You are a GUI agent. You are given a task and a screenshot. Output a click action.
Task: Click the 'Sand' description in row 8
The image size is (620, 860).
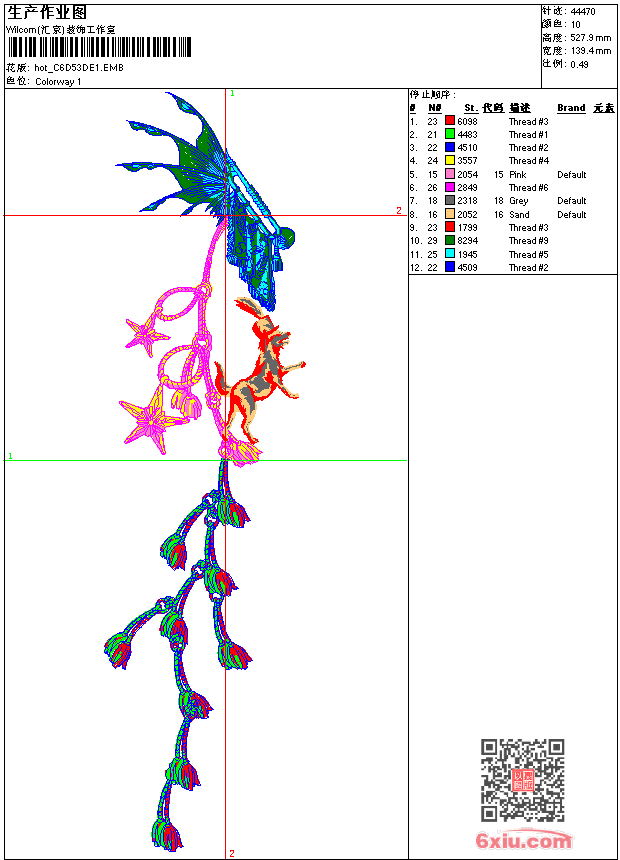519,214
